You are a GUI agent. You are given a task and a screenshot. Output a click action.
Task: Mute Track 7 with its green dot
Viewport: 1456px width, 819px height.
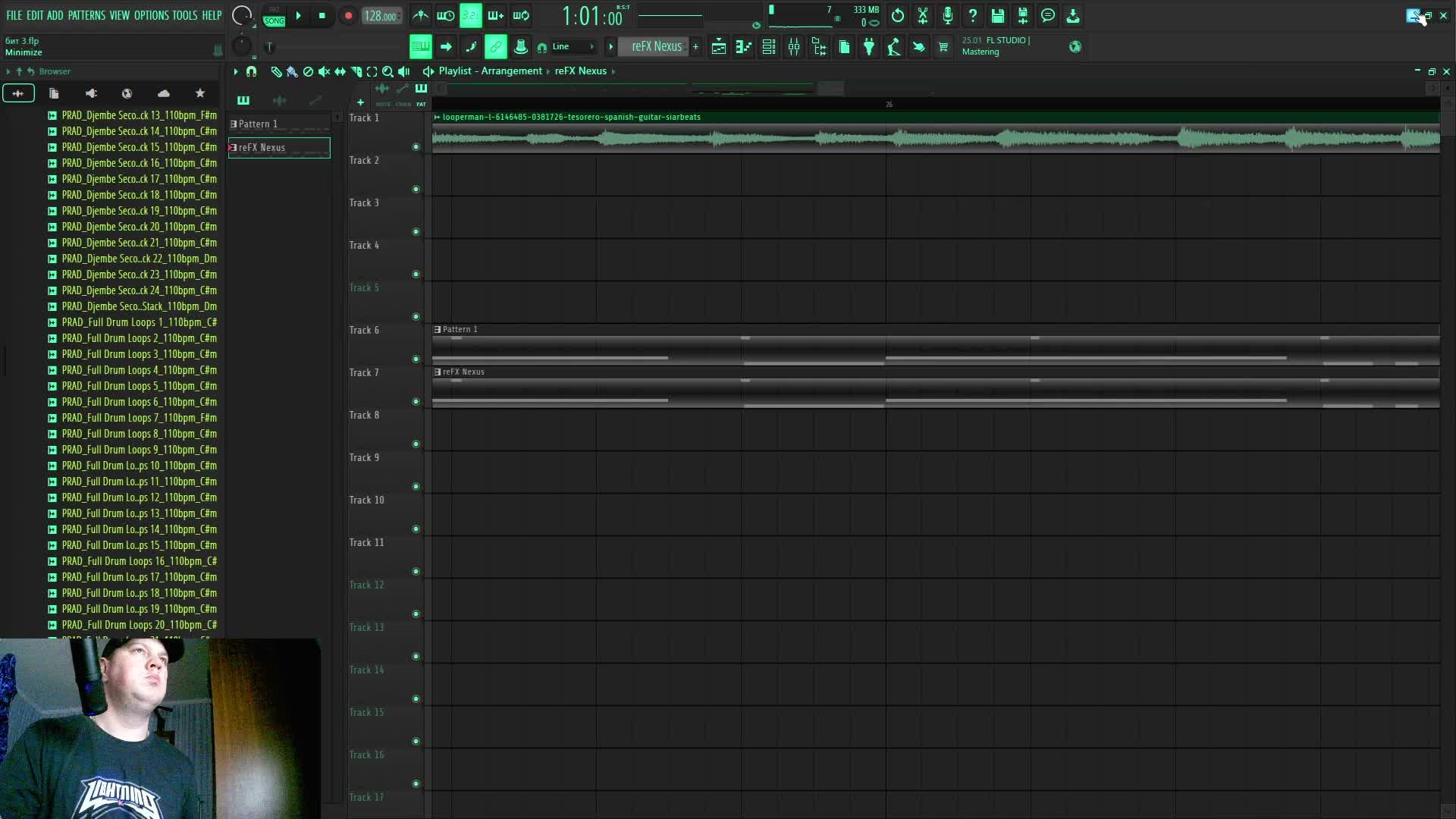click(416, 401)
